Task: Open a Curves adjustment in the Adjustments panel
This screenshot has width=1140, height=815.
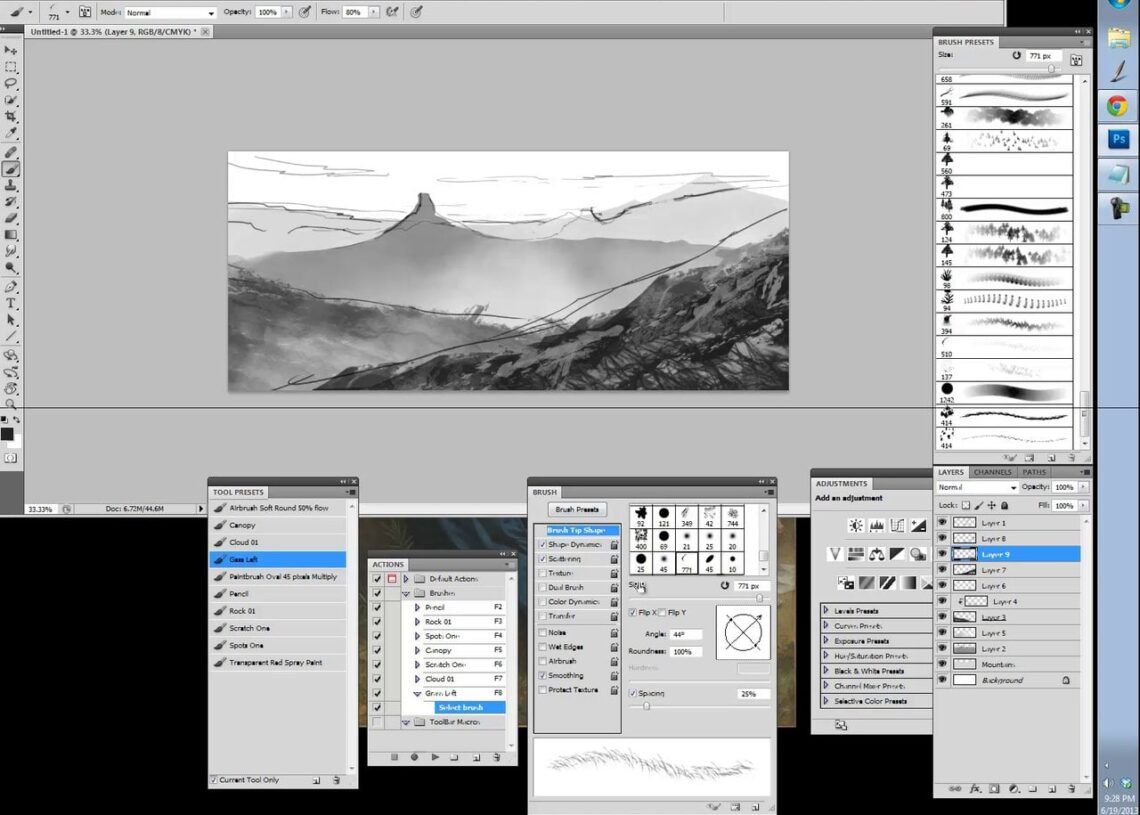Action: 896,525
